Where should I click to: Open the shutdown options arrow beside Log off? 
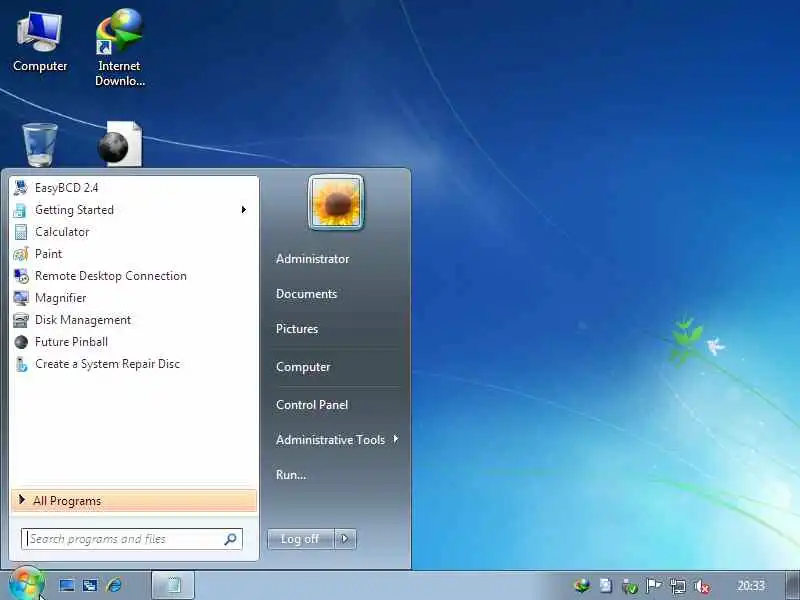pyautogui.click(x=345, y=539)
